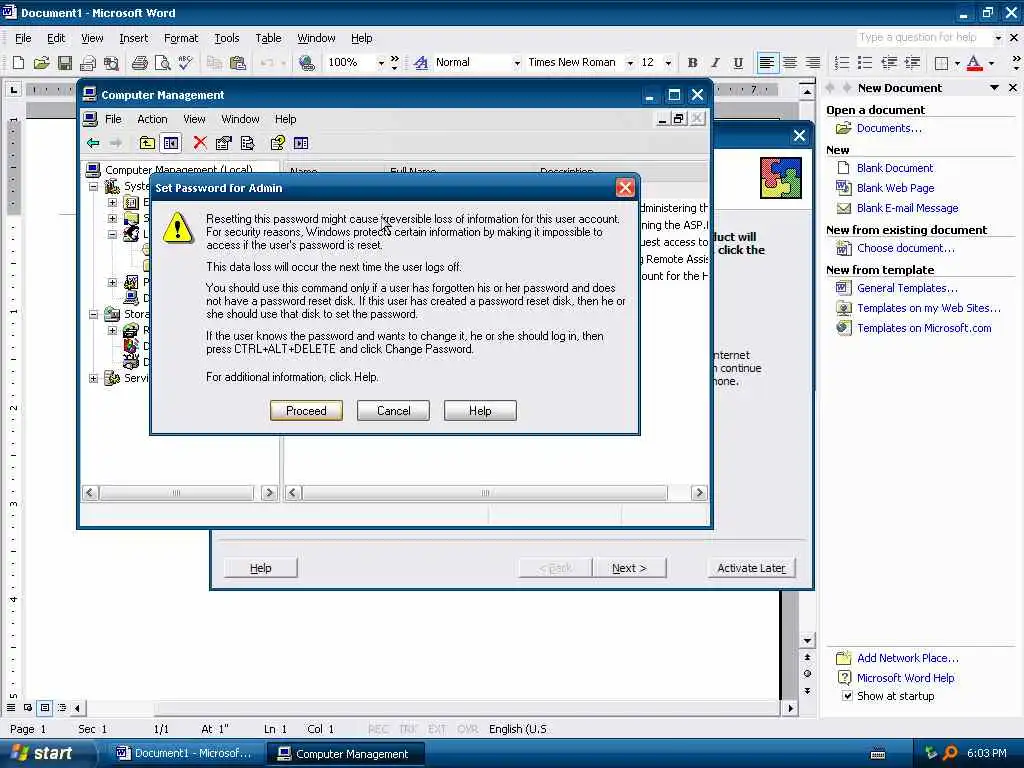Open the New Document task pane dropdown arrow
Viewport: 1024px width, 768px height.
point(995,88)
